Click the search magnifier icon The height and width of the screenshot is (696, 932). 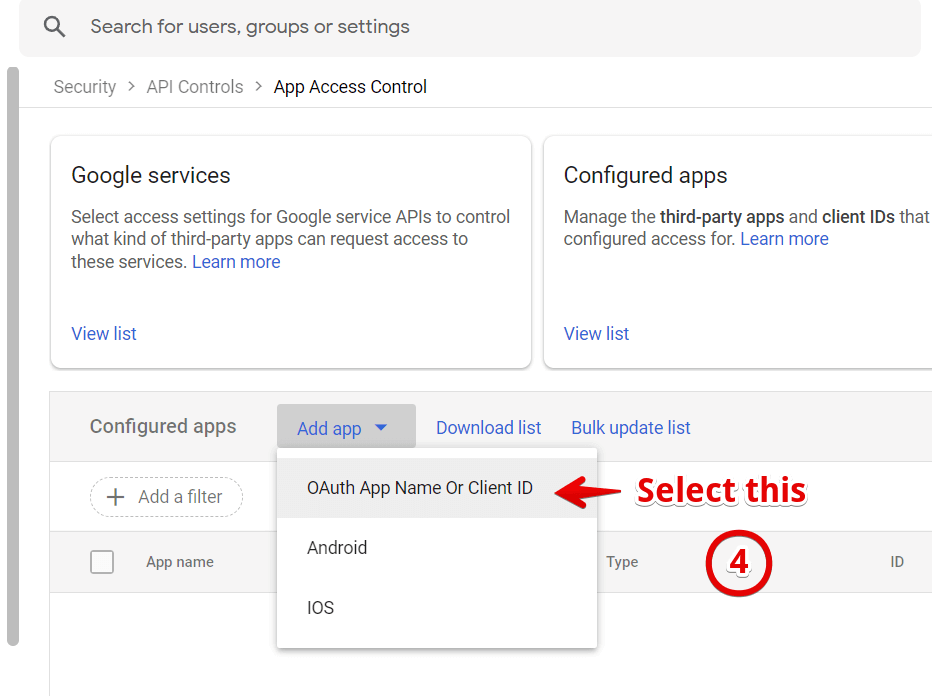tap(54, 27)
